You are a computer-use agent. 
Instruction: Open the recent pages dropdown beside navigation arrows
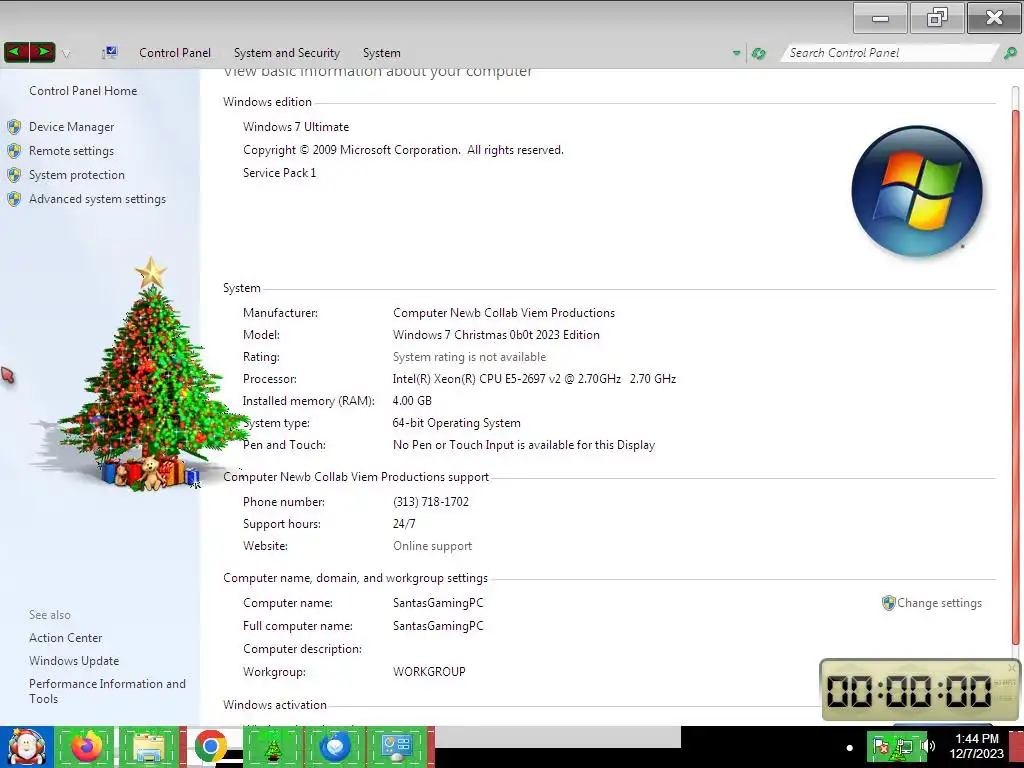click(66, 54)
